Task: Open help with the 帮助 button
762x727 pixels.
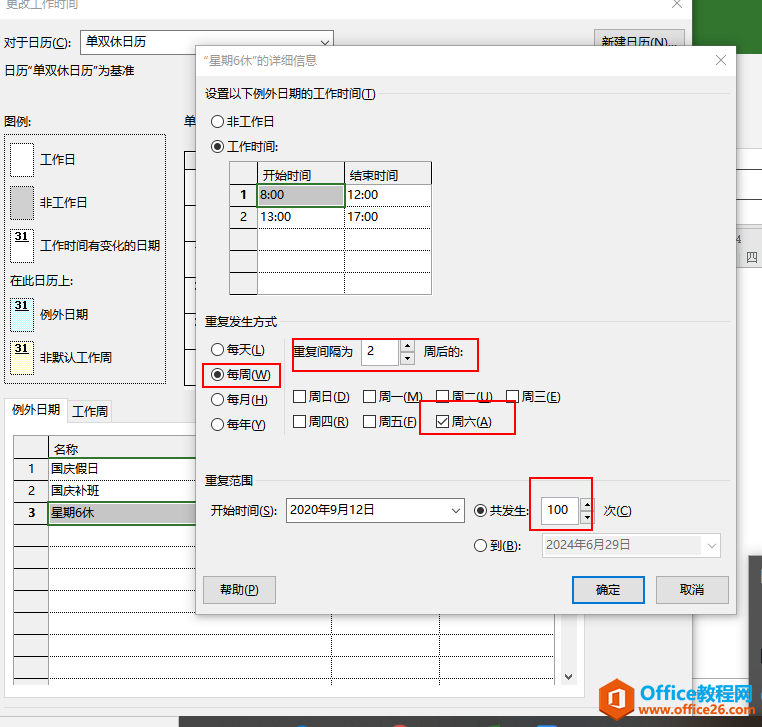Action: pyautogui.click(x=239, y=590)
